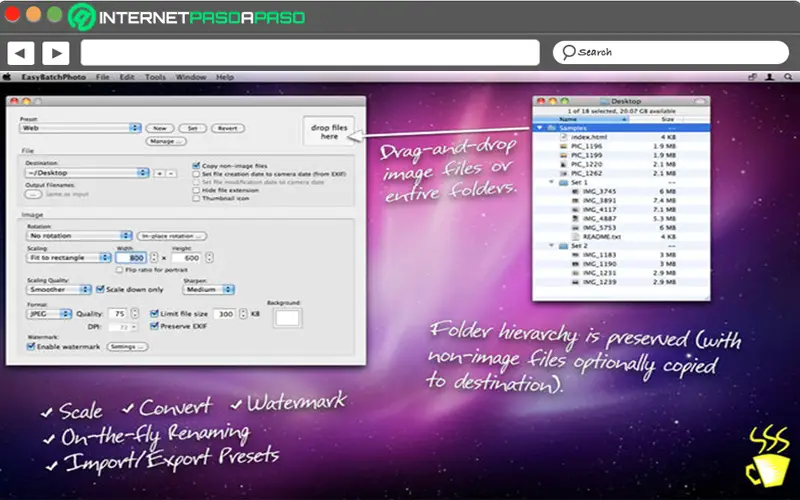Viewport: 800px width, 500px height.
Task: Click the PIC_1220 image icon
Action: pos(564,164)
